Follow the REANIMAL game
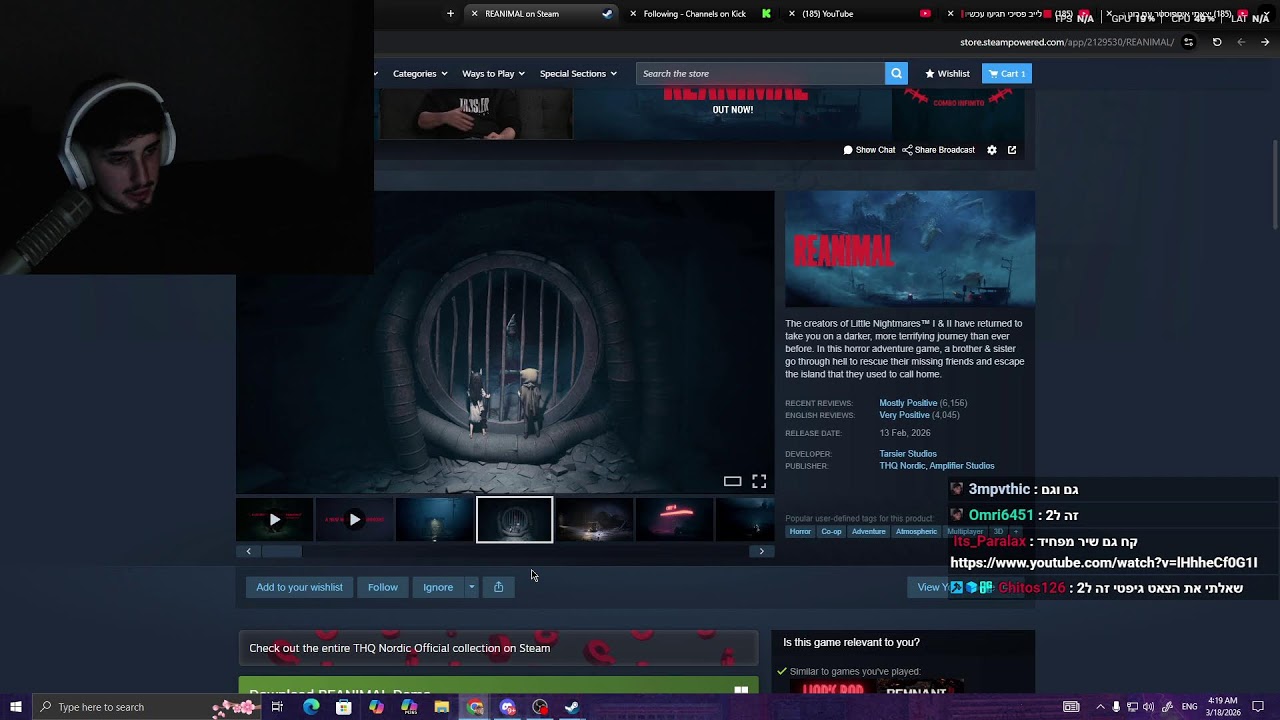This screenshot has height=720, width=1280. 383,587
